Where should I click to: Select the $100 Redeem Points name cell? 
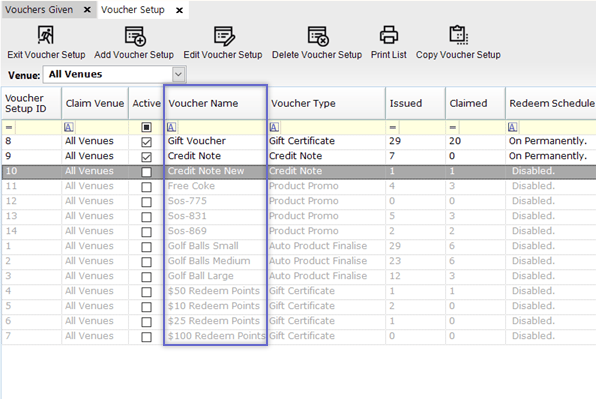click(x=216, y=336)
